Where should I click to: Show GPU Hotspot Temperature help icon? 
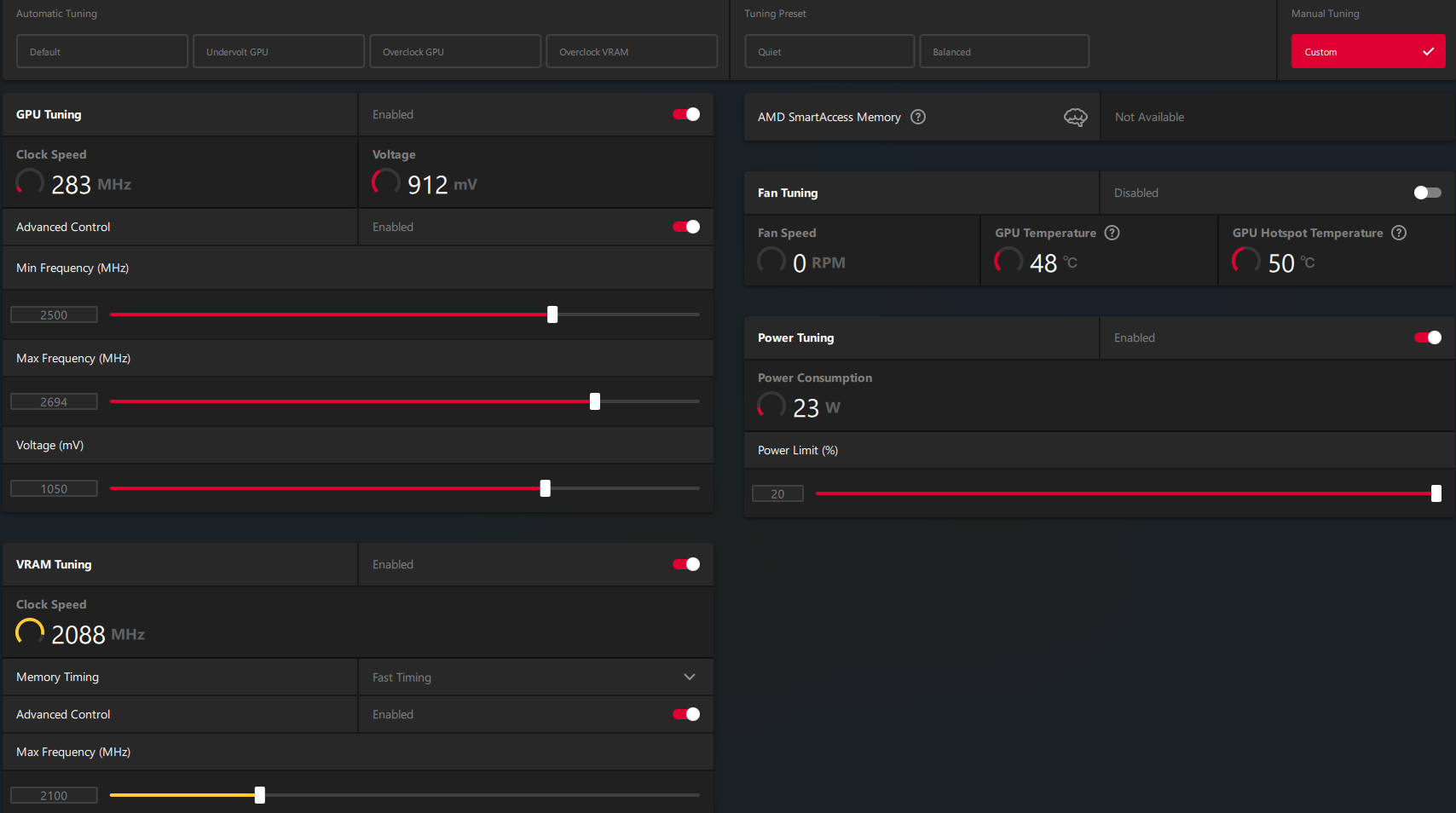[1399, 233]
